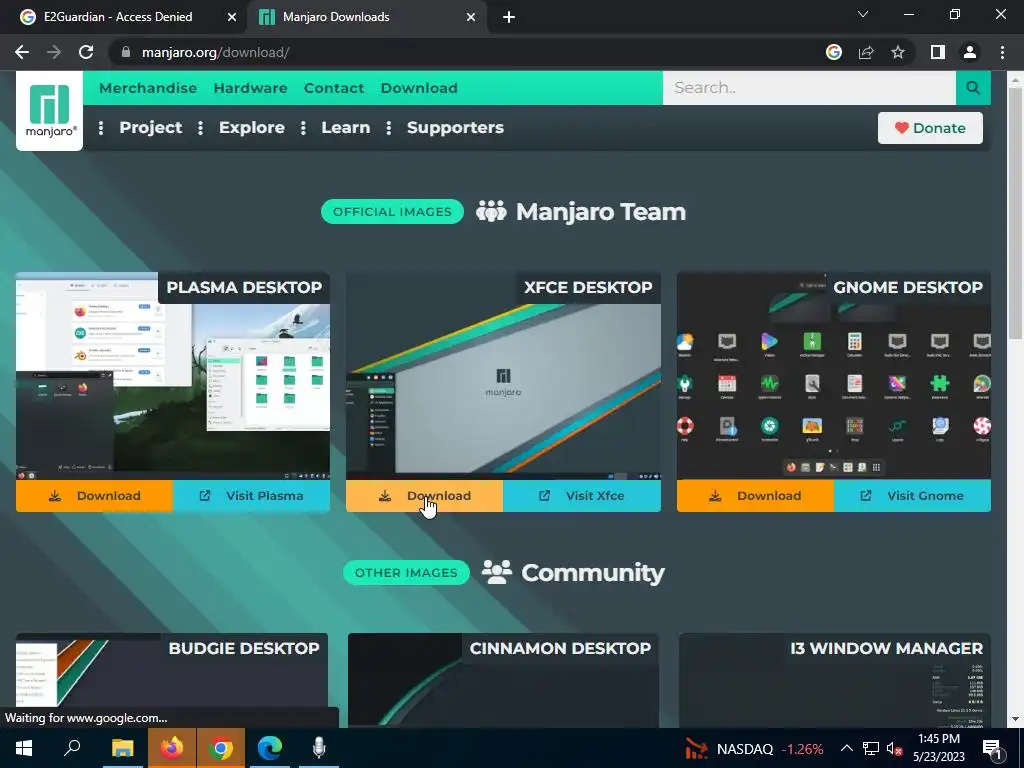Click the OTHER IMAGES badge
1024x768 pixels.
(x=406, y=573)
